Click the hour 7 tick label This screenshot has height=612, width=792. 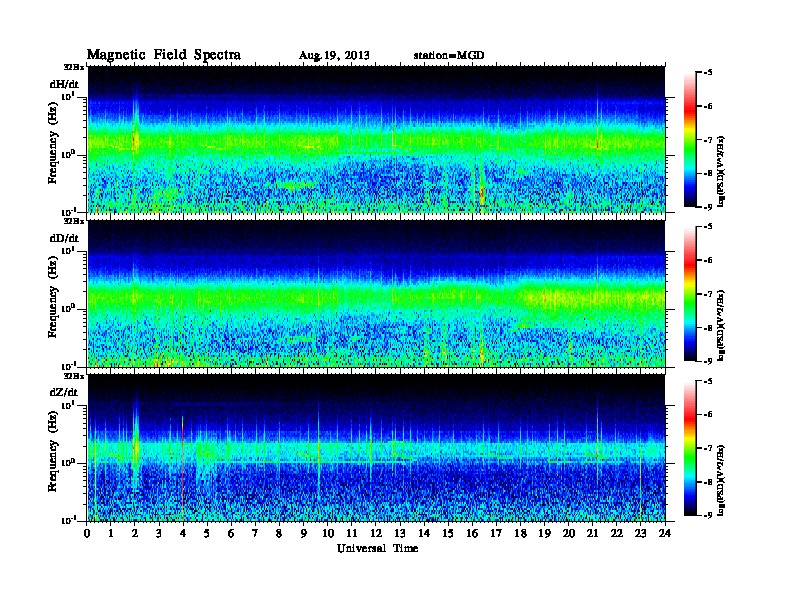256,533
